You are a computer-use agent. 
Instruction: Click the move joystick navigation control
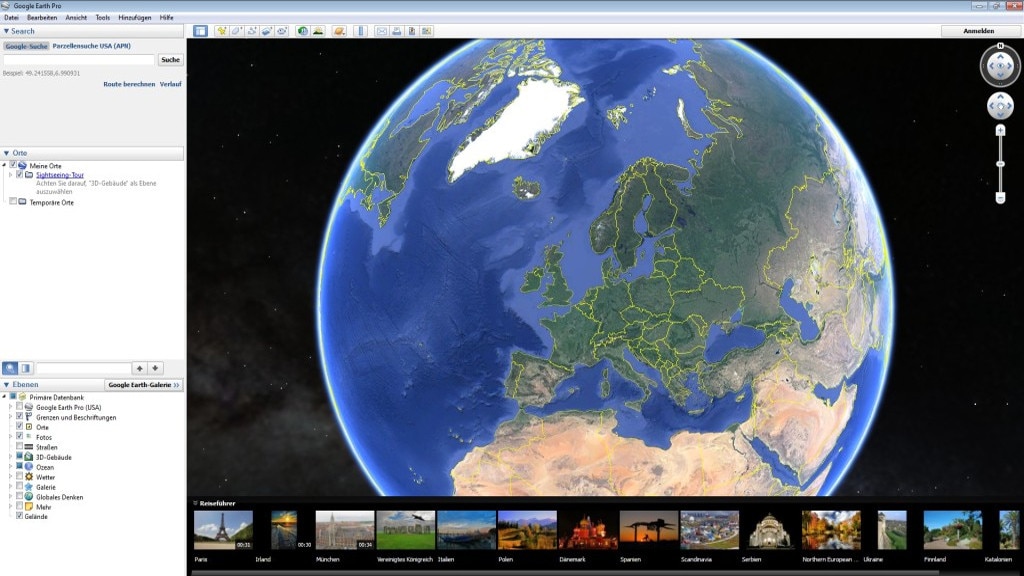point(1000,106)
